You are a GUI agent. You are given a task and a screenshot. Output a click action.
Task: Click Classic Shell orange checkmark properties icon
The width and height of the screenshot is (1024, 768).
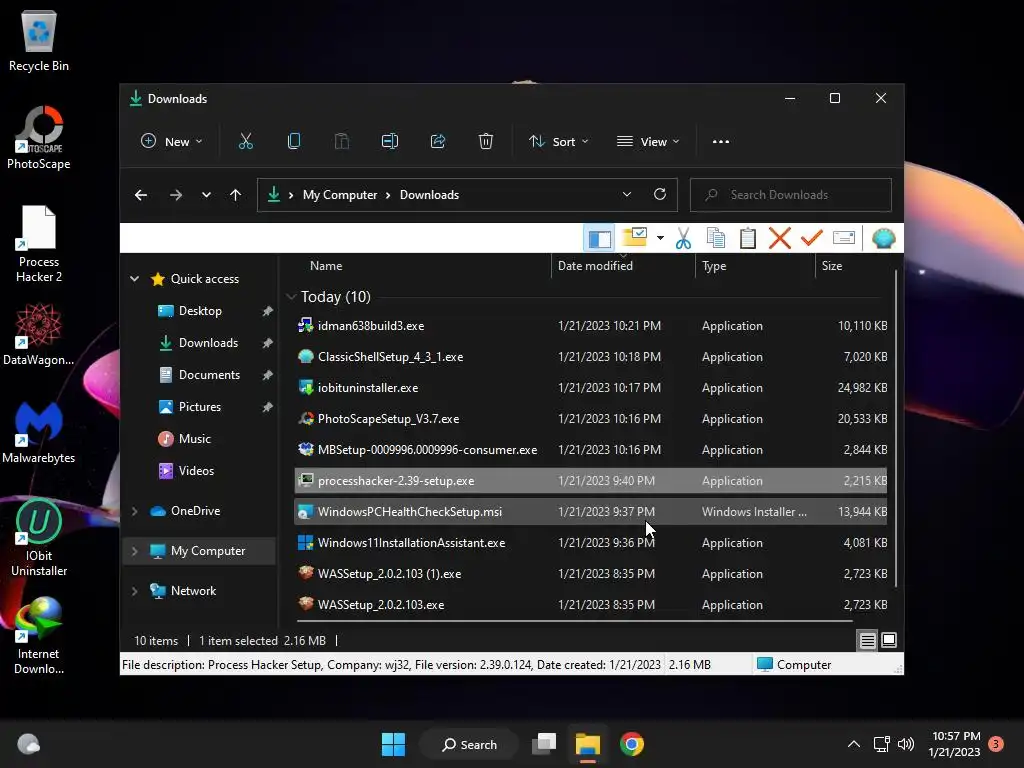click(812, 238)
